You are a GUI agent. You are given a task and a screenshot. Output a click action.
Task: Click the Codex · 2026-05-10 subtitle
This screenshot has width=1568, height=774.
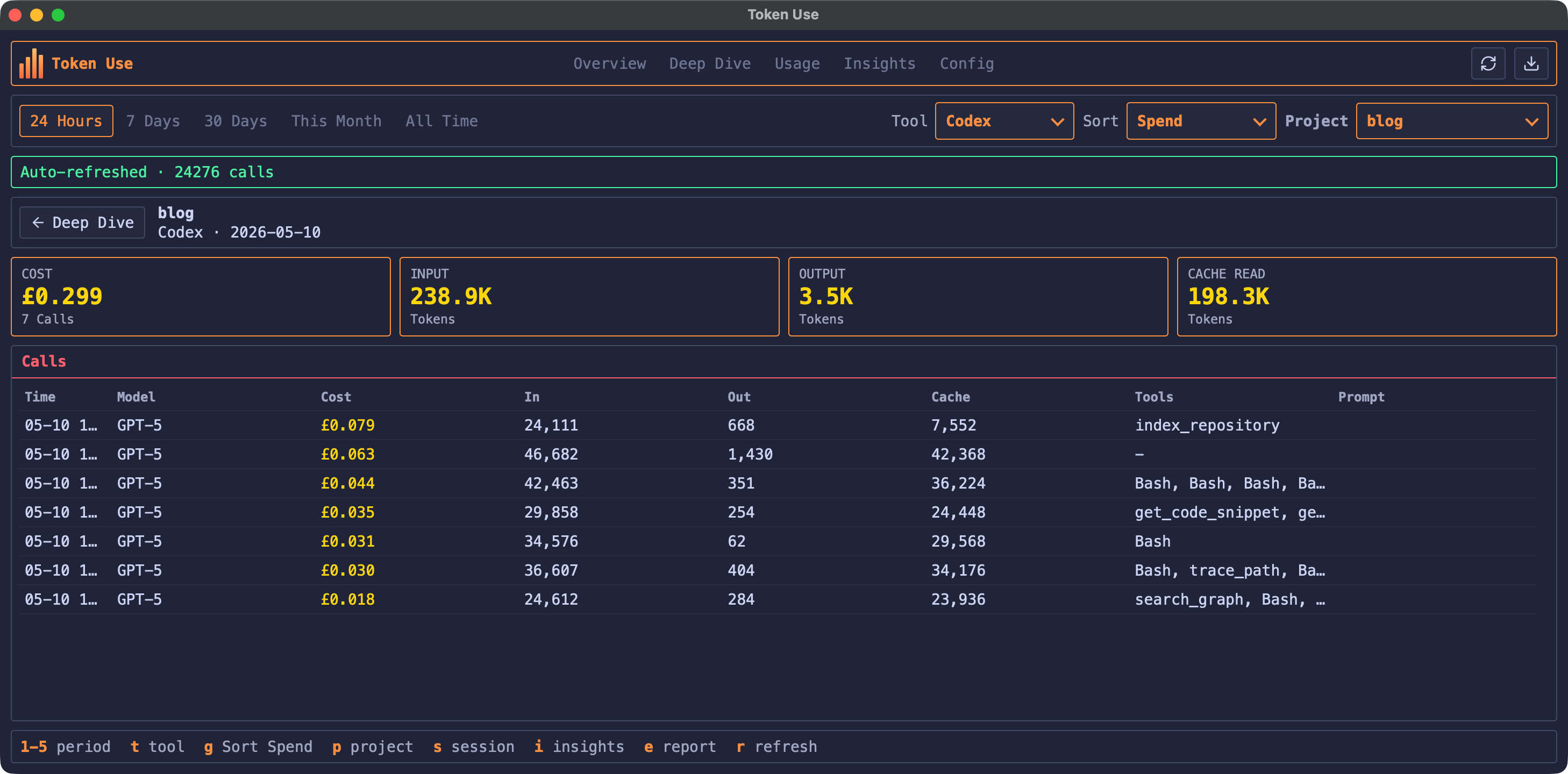tap(239, 232)
